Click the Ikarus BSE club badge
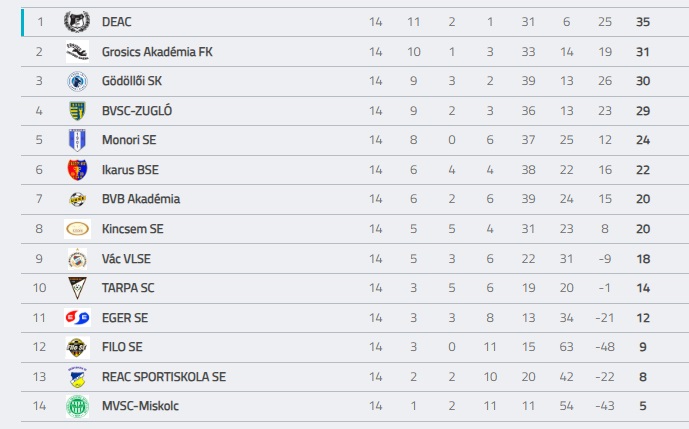The width and height of the screenshot is (689, 429). [77, 169]
